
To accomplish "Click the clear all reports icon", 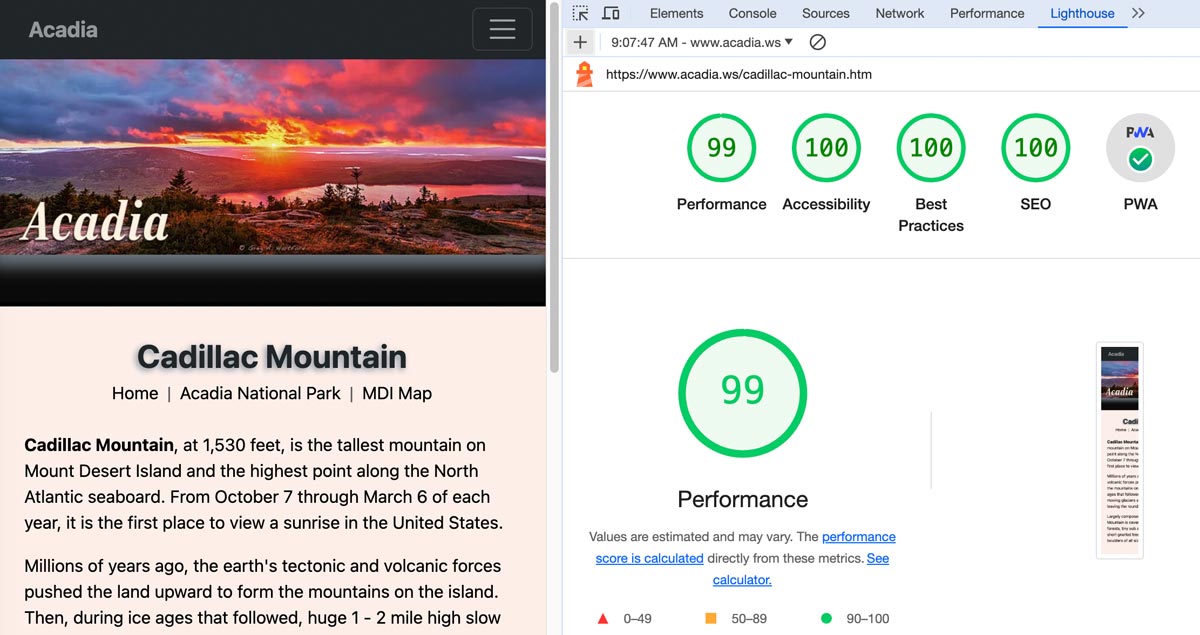I will 817,42.
